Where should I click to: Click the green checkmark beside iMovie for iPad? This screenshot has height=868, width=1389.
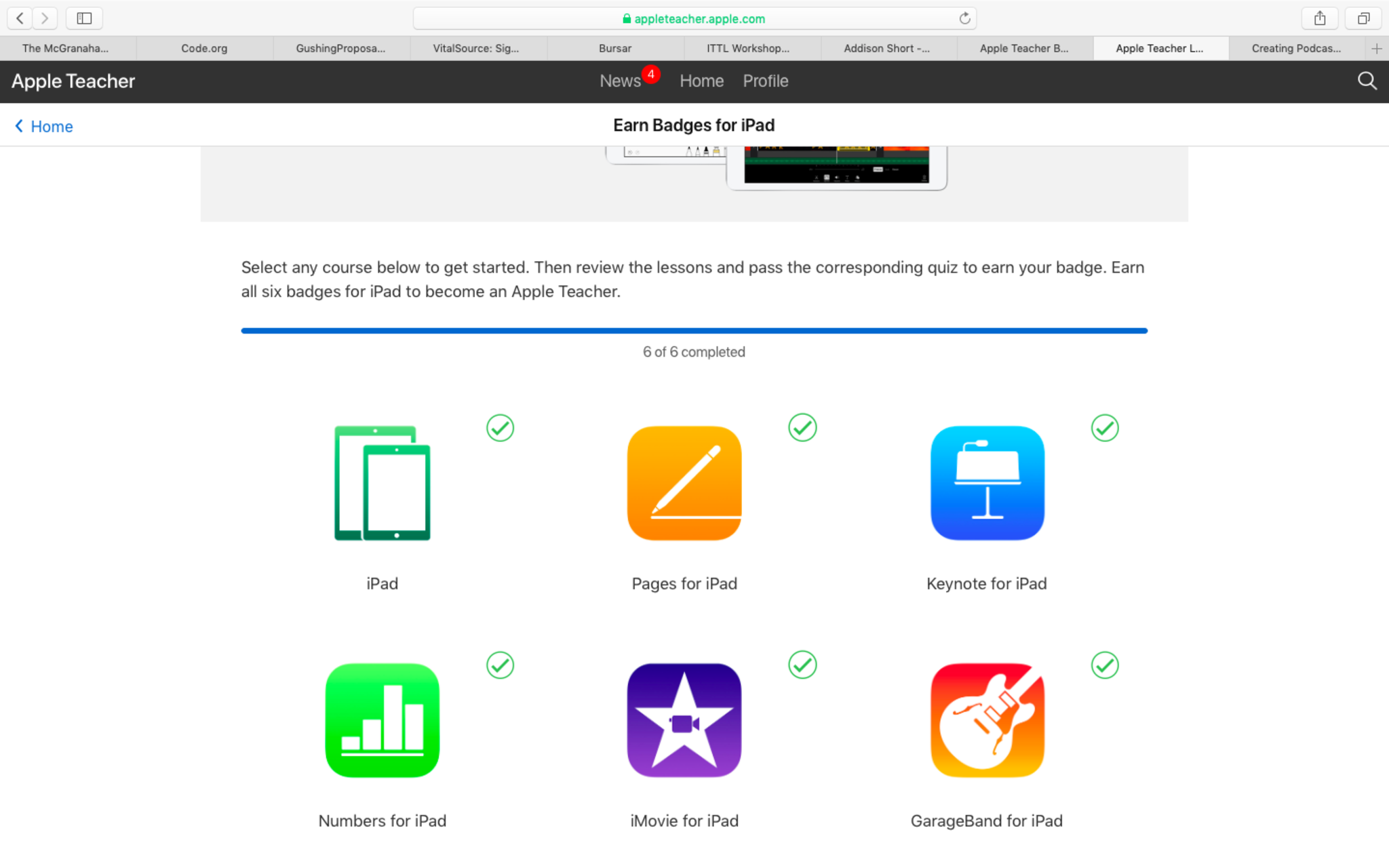click(x=802, y=665)
